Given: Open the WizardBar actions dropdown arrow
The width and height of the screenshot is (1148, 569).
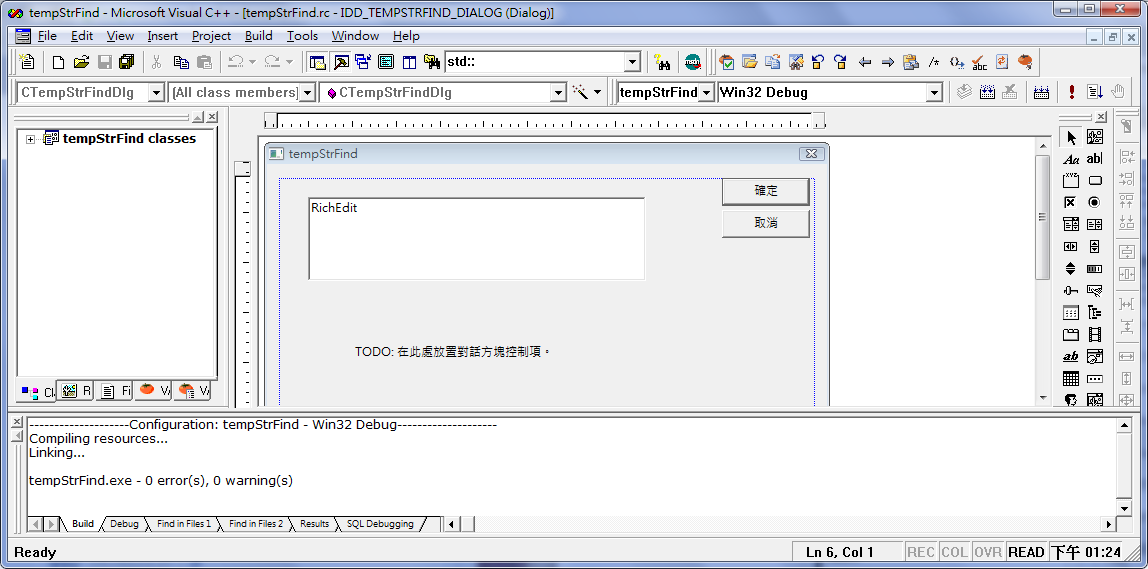Looking at the screenshot, I should 597,93.
